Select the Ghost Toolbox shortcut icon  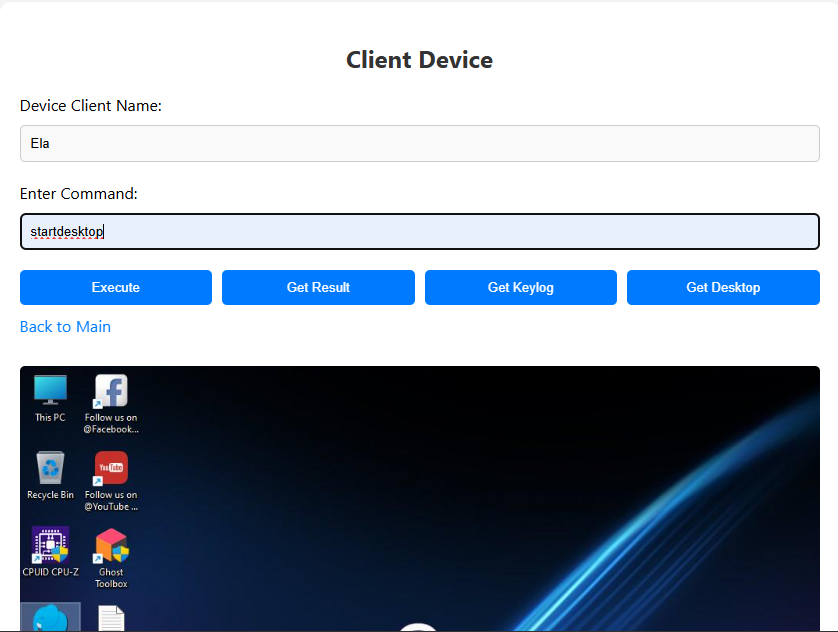coord(111,558)
